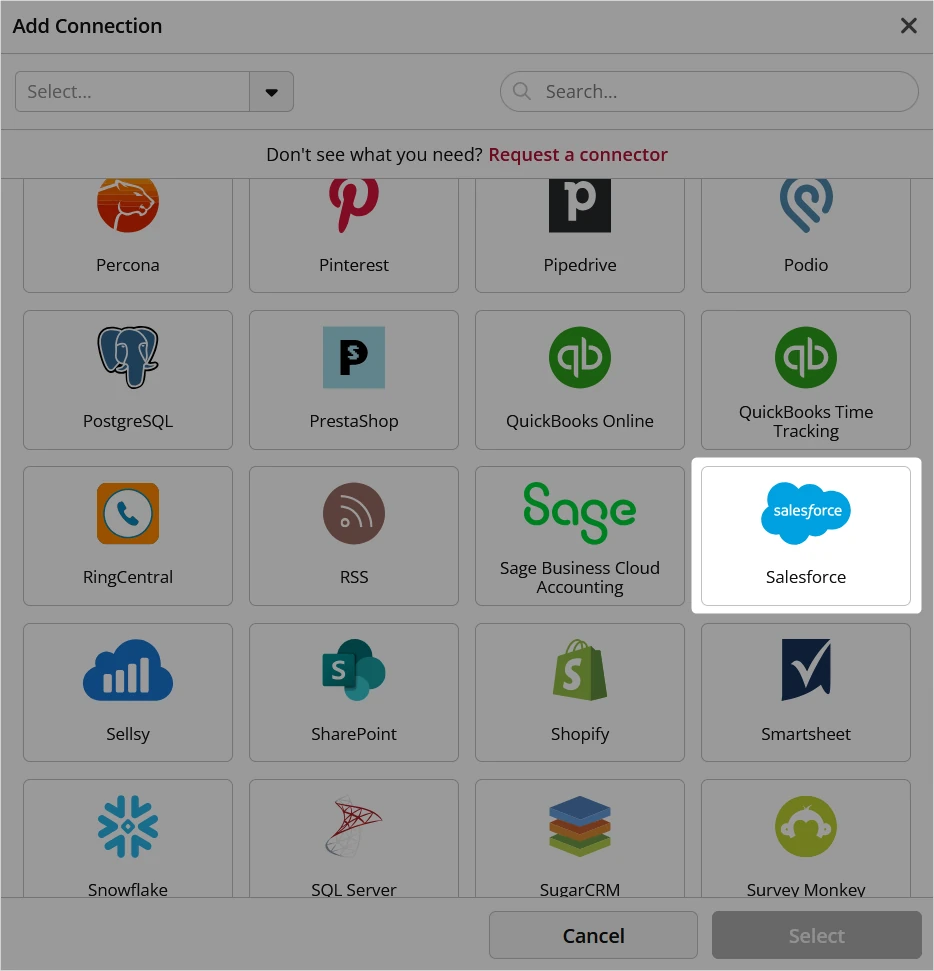Select the PrestaShop connector icon

coord(354,357)
